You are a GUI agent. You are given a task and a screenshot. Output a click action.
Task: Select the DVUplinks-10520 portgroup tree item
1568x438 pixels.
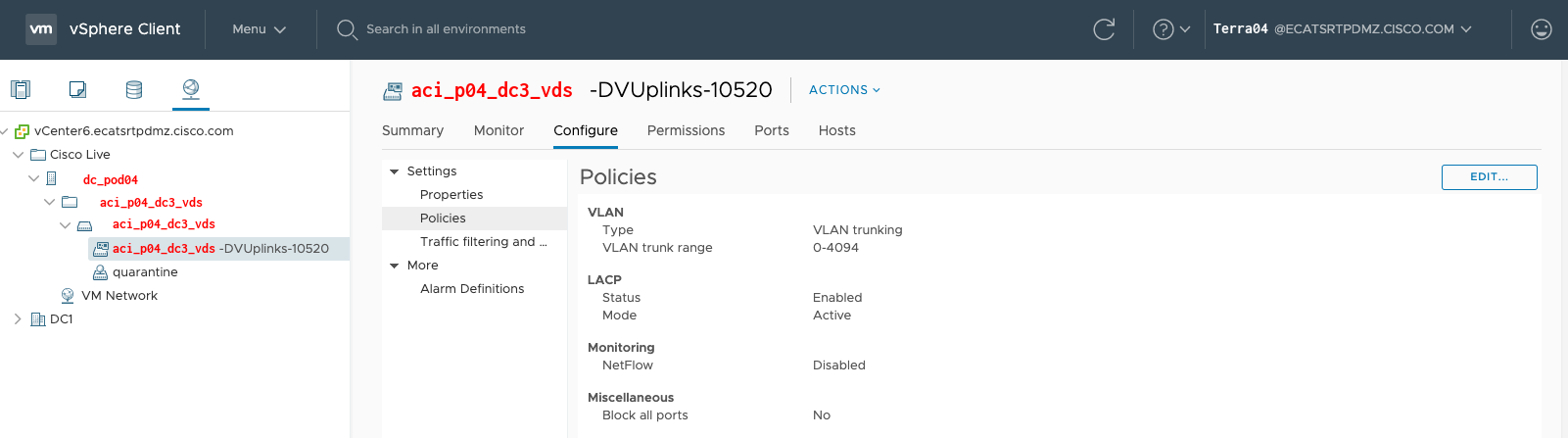(218, 249)
